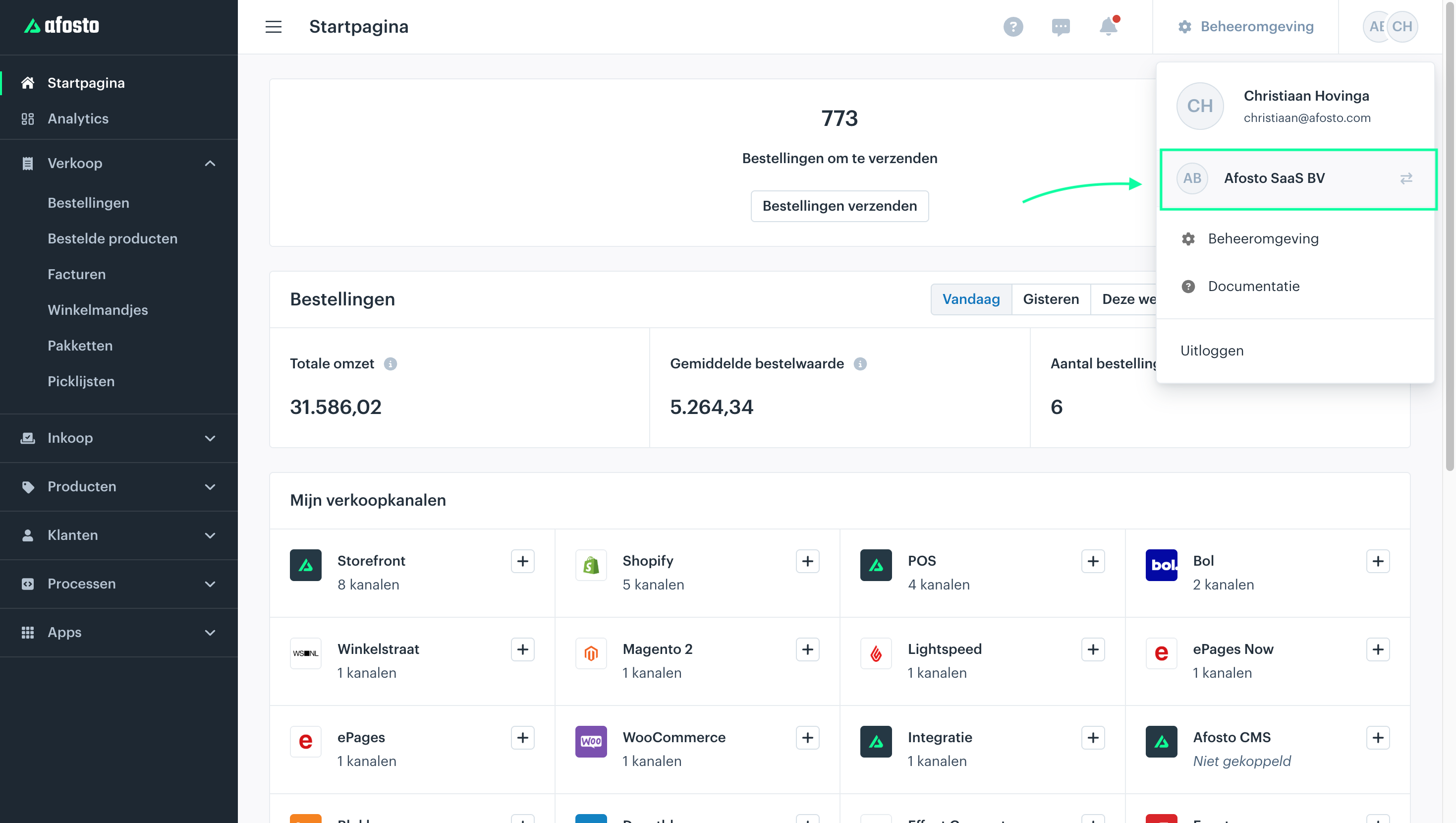Click the christiaan@afosto.com email text

pos(1307,118)
